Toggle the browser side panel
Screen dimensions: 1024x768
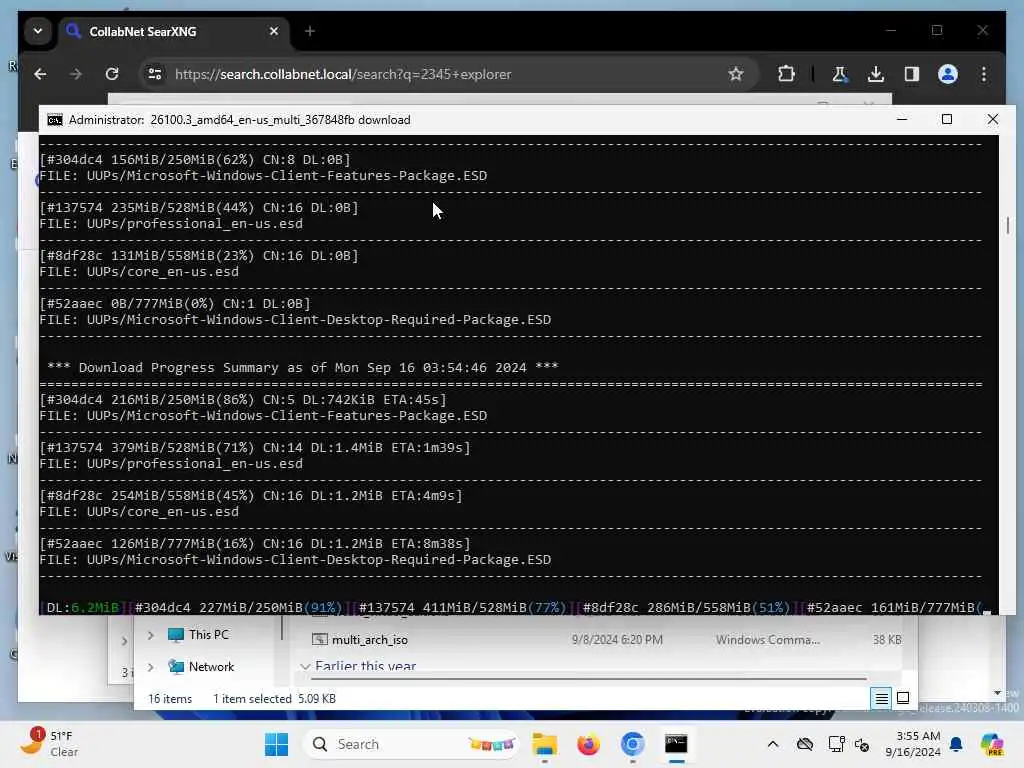(x=912, y=74)
